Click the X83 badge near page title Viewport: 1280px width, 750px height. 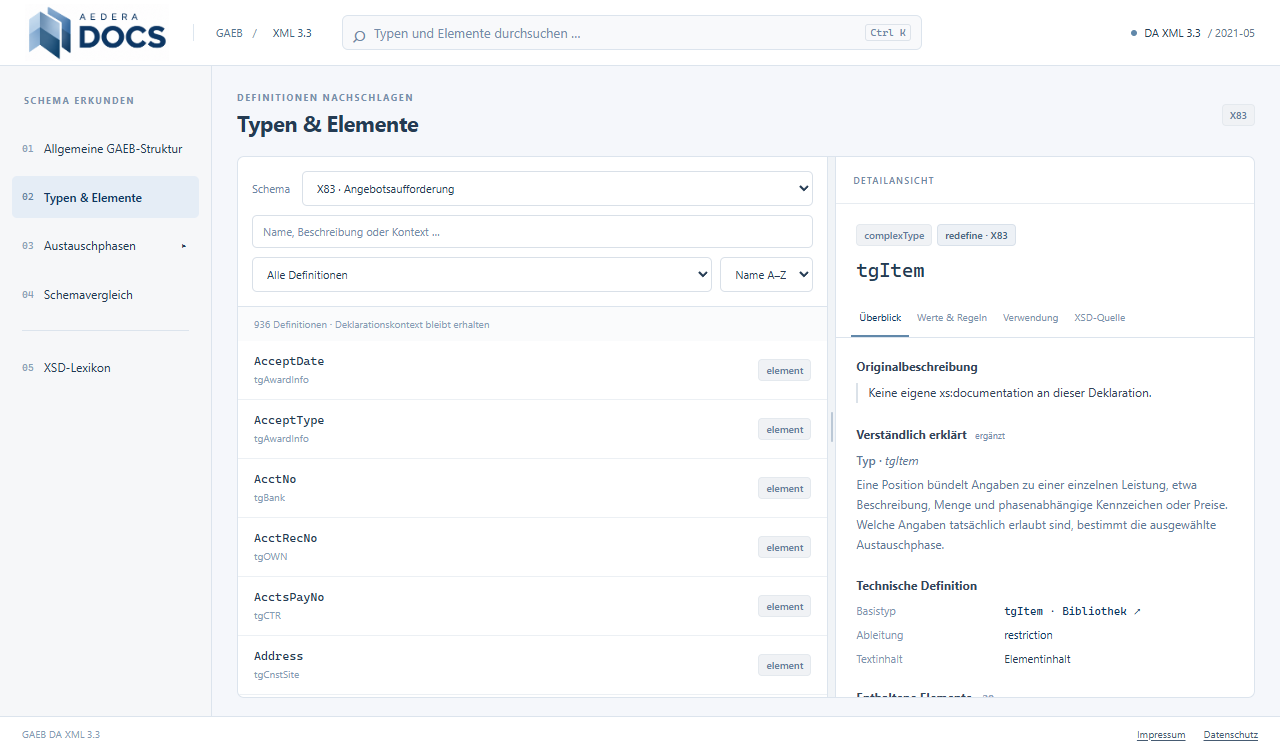pyautogui.click(x=1238, y=115)
